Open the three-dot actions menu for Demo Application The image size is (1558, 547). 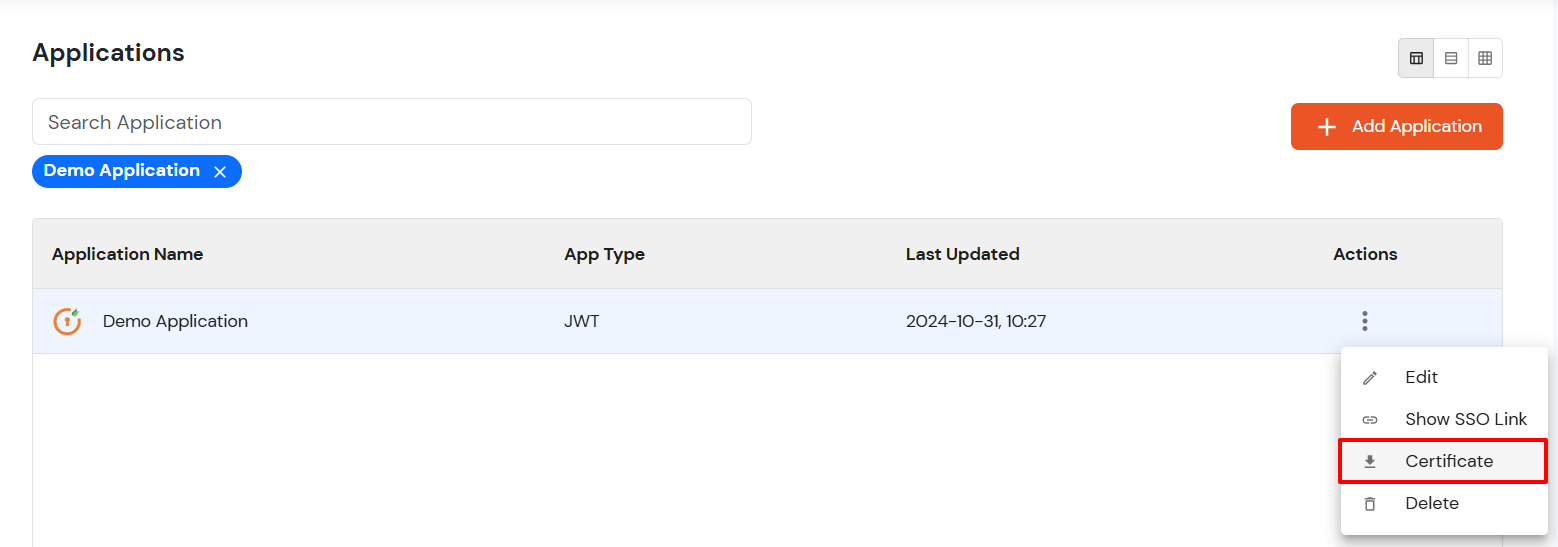click(1365, 321)
